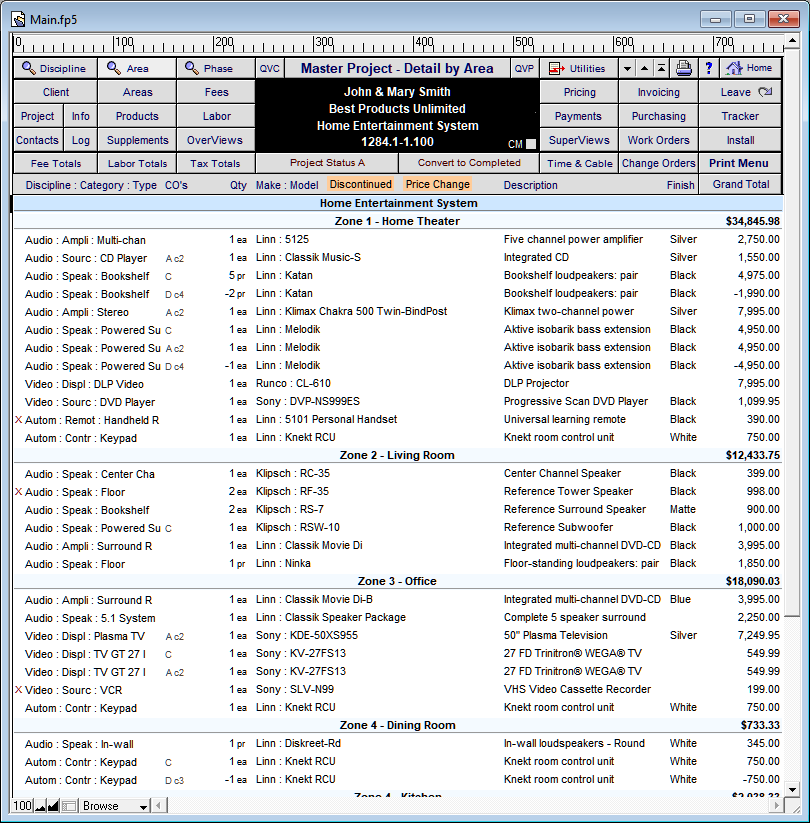Open the Contacts section
810x823 pixels.
click(38, 140)
